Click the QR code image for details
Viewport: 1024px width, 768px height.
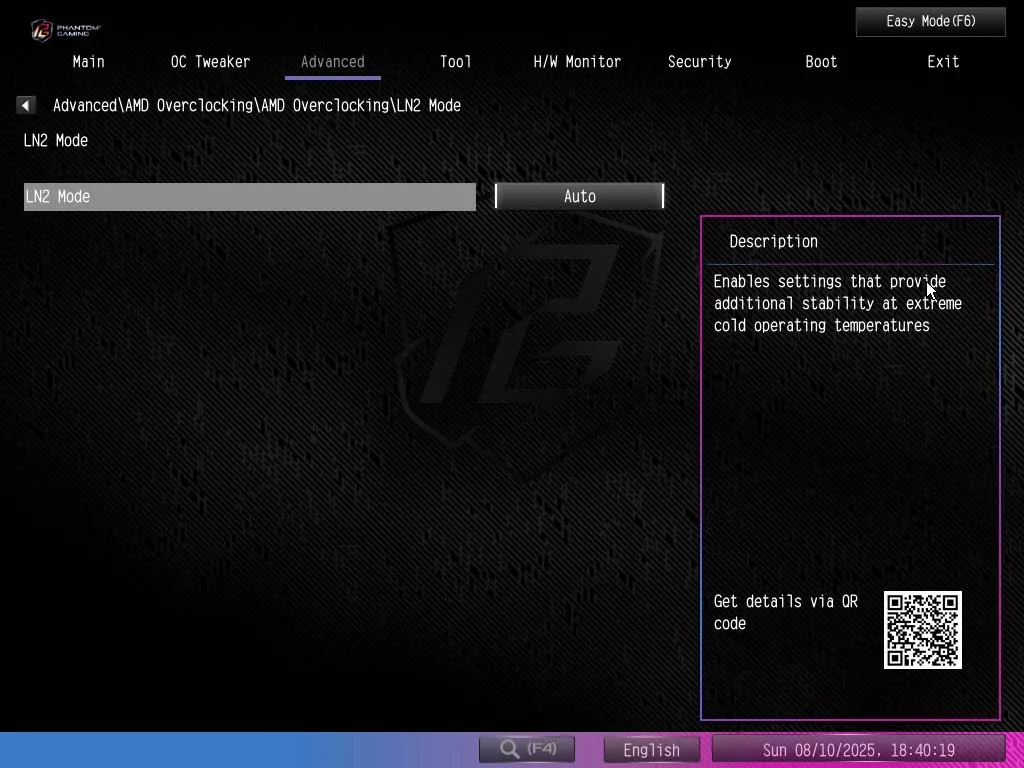coord(922,630)
